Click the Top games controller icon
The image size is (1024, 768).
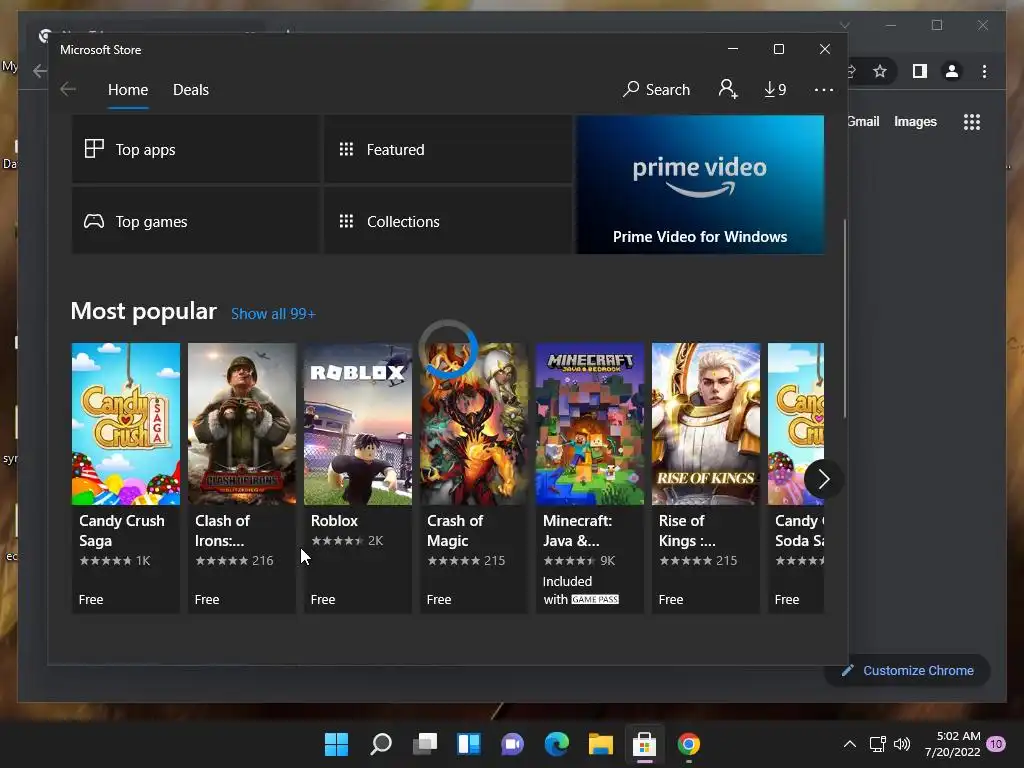click(94, 221)
